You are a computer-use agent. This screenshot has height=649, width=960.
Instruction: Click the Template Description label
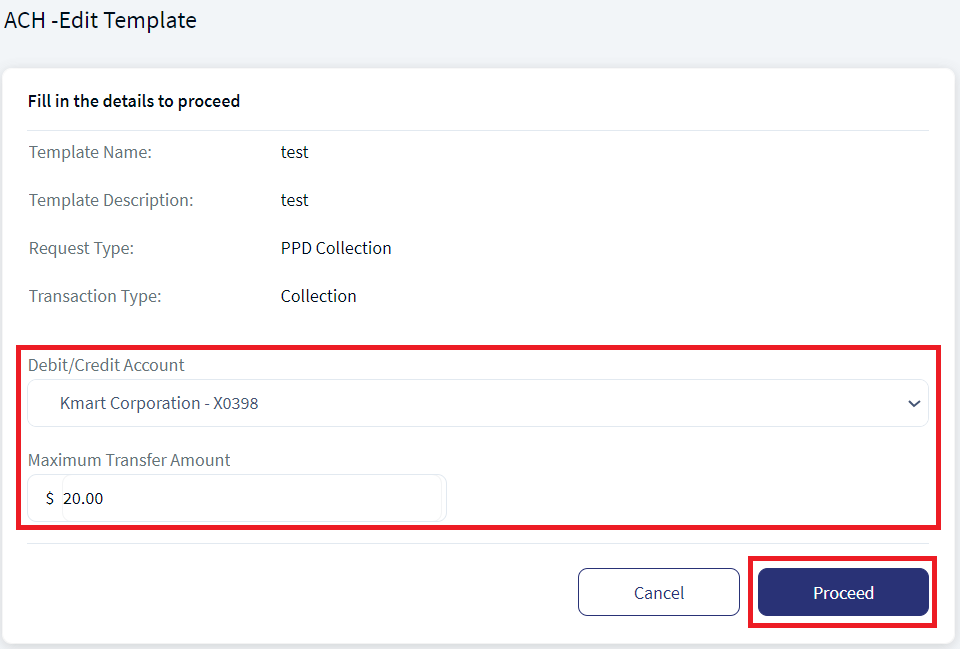[111, 200]
